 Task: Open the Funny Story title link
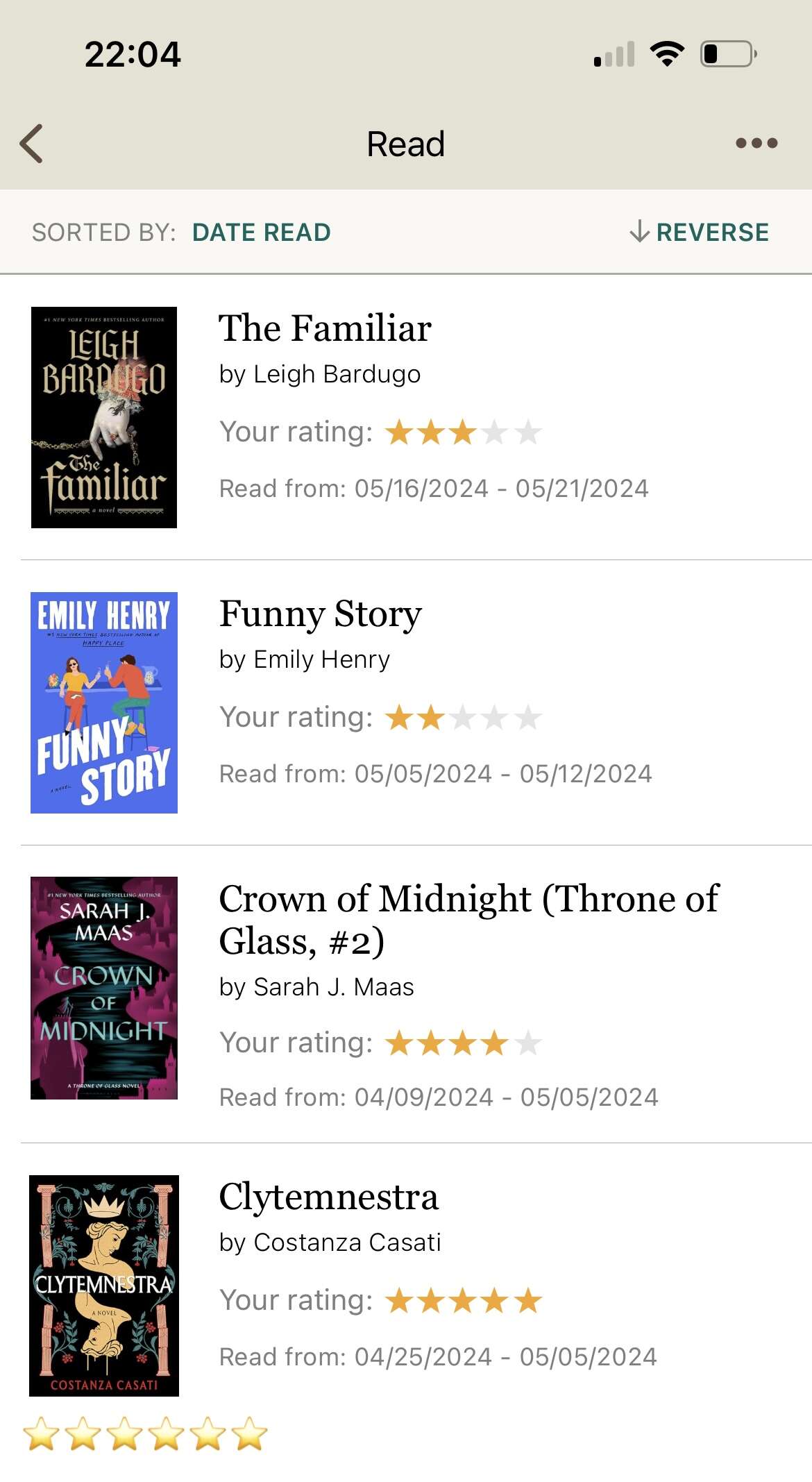point(320,614)
